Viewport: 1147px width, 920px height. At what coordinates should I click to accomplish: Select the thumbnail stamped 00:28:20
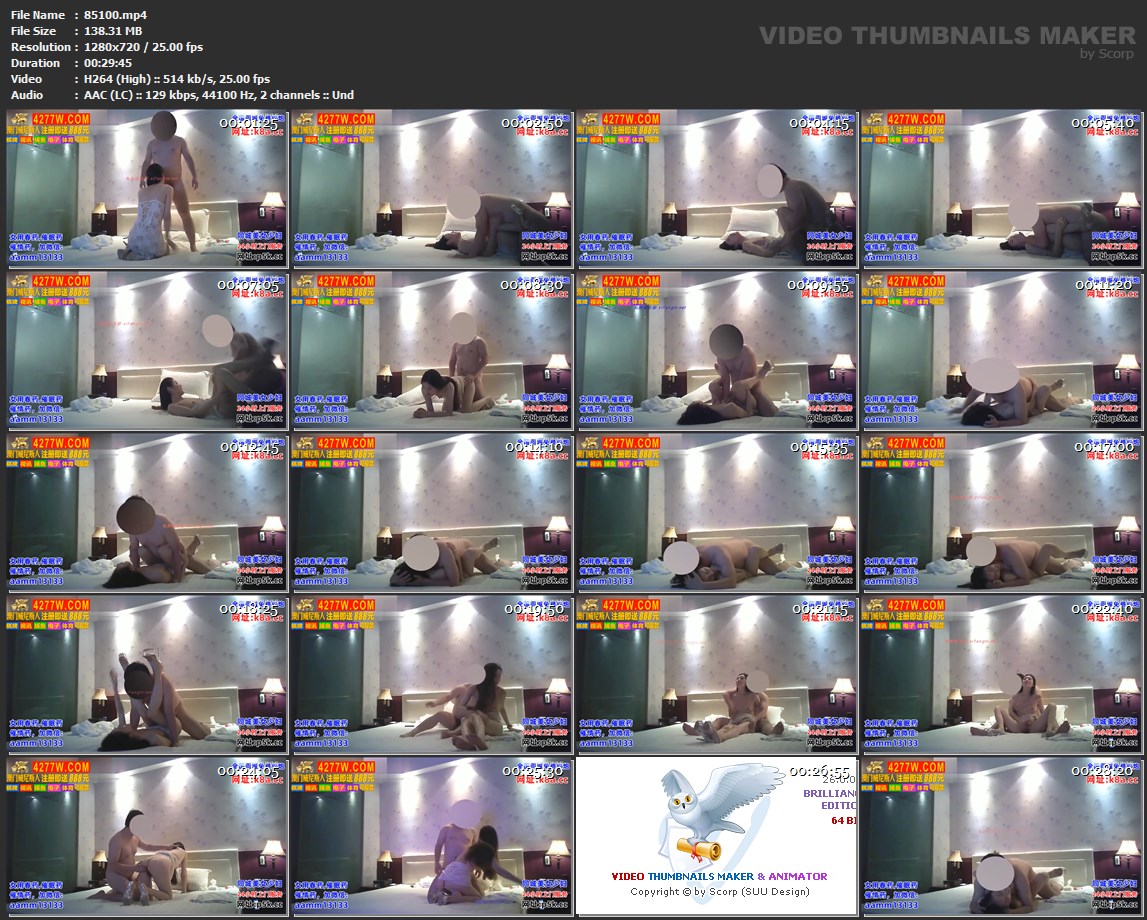click(x=1001, y=836)
